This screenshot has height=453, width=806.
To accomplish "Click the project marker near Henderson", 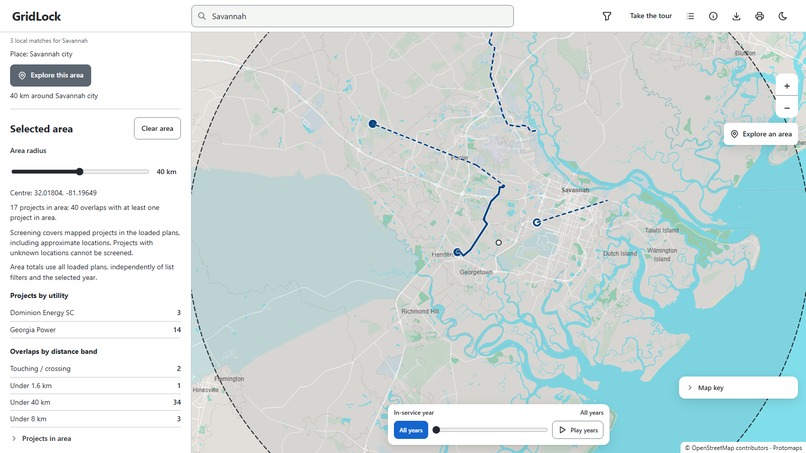I will click(x=457, y=252).
